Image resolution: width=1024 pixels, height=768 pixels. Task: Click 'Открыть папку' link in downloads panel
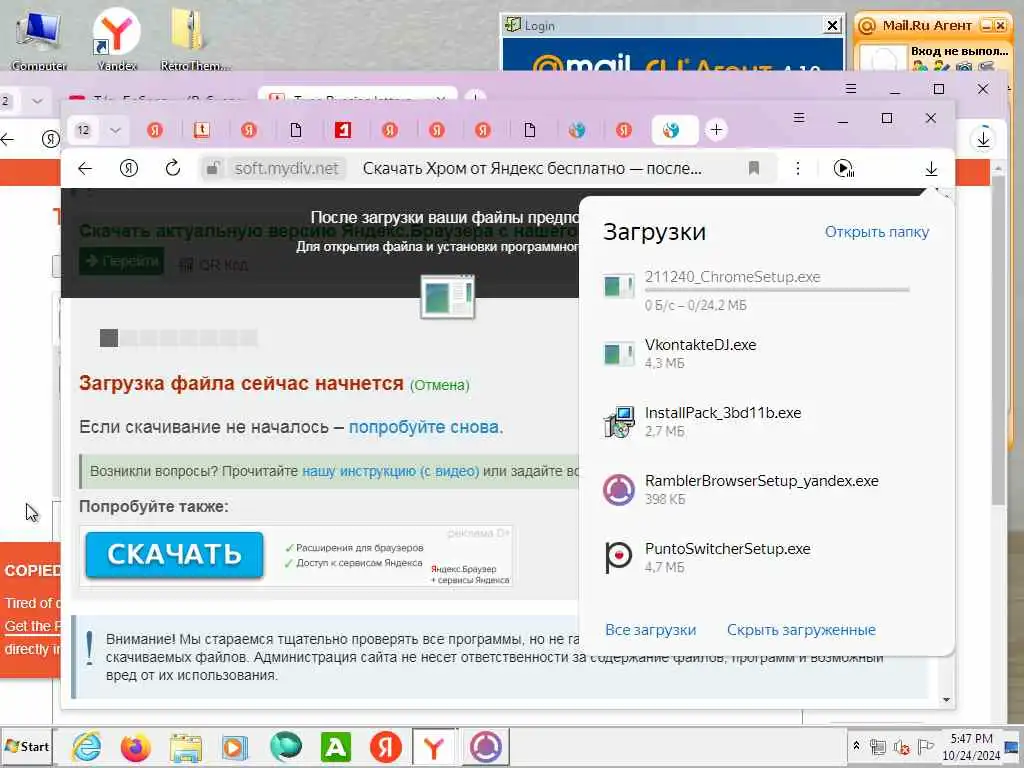pyautogui.click(x=876, y=232)
